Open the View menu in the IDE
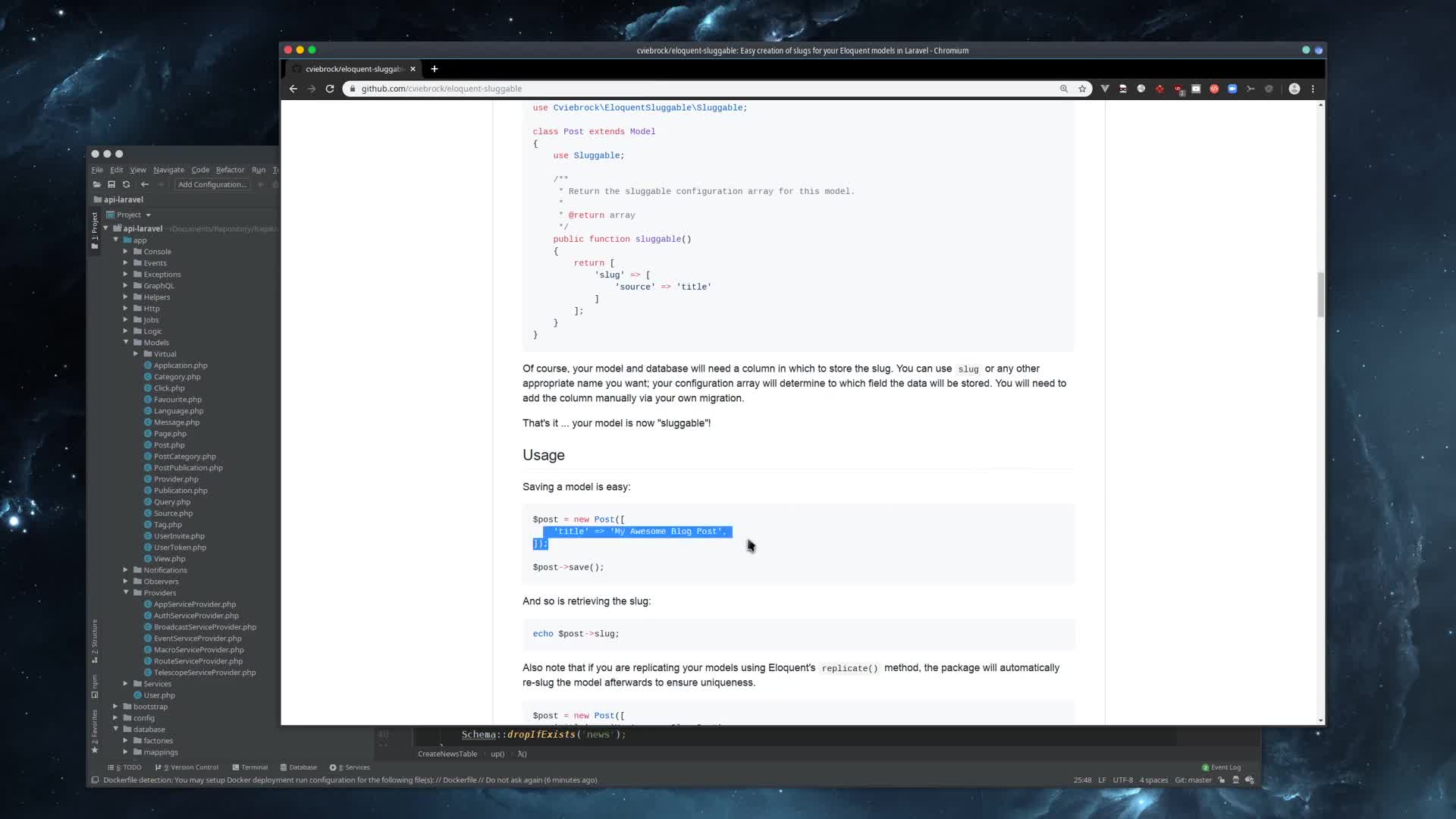The image size is (1456, 819). pyautogui.click(x=138, y=170)
